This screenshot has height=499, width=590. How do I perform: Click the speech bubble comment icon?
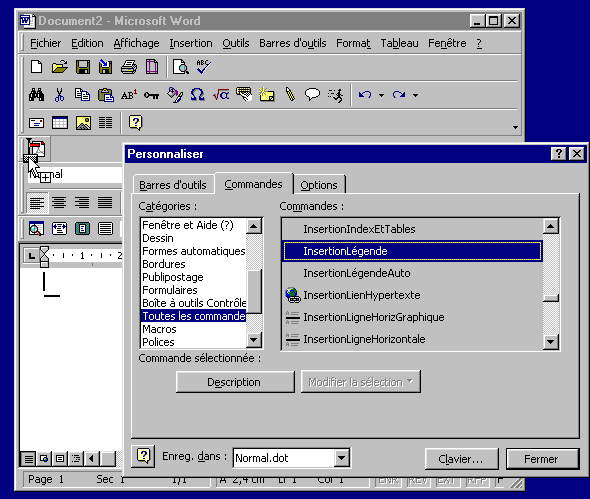(312, 94)
